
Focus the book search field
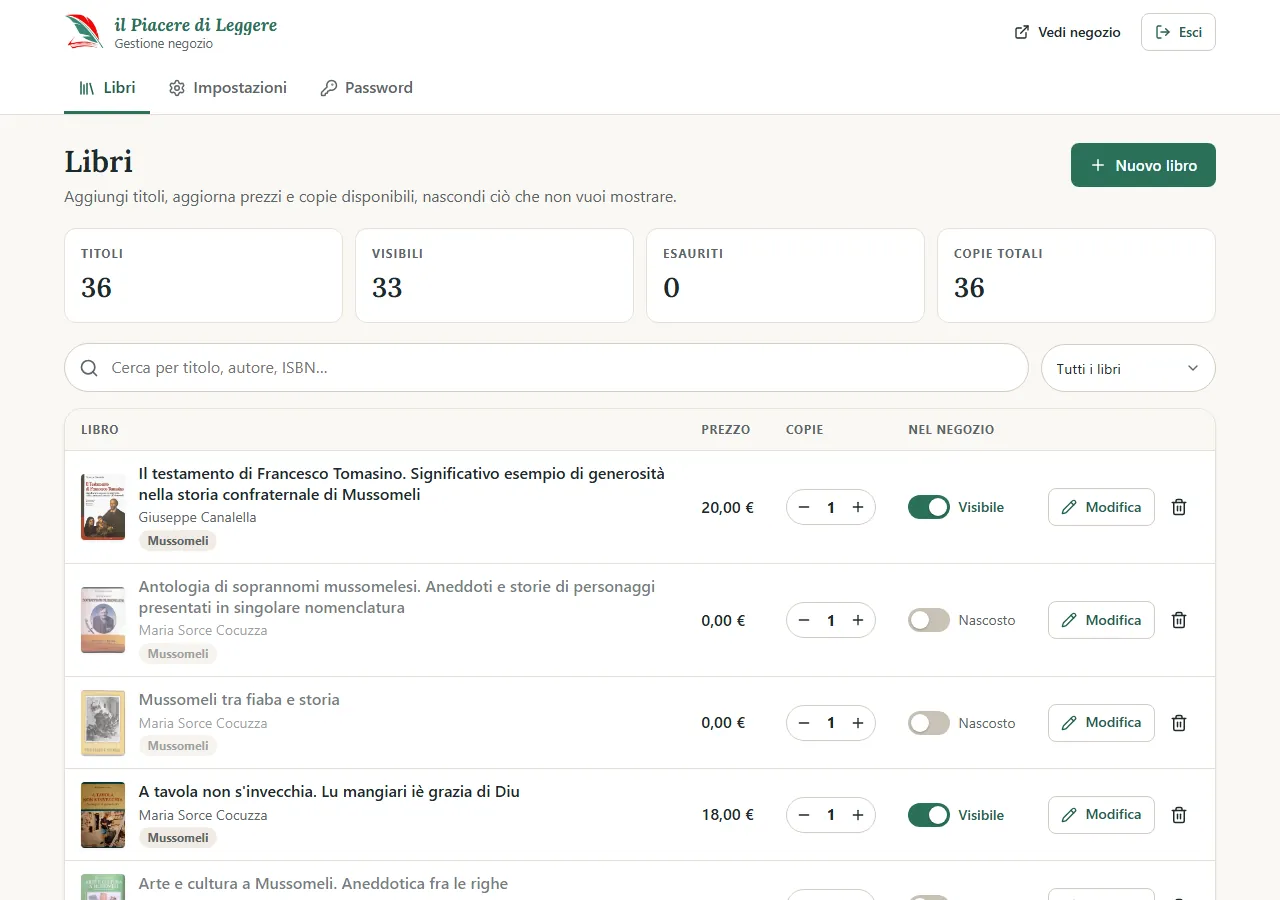(x=546, y=368)
